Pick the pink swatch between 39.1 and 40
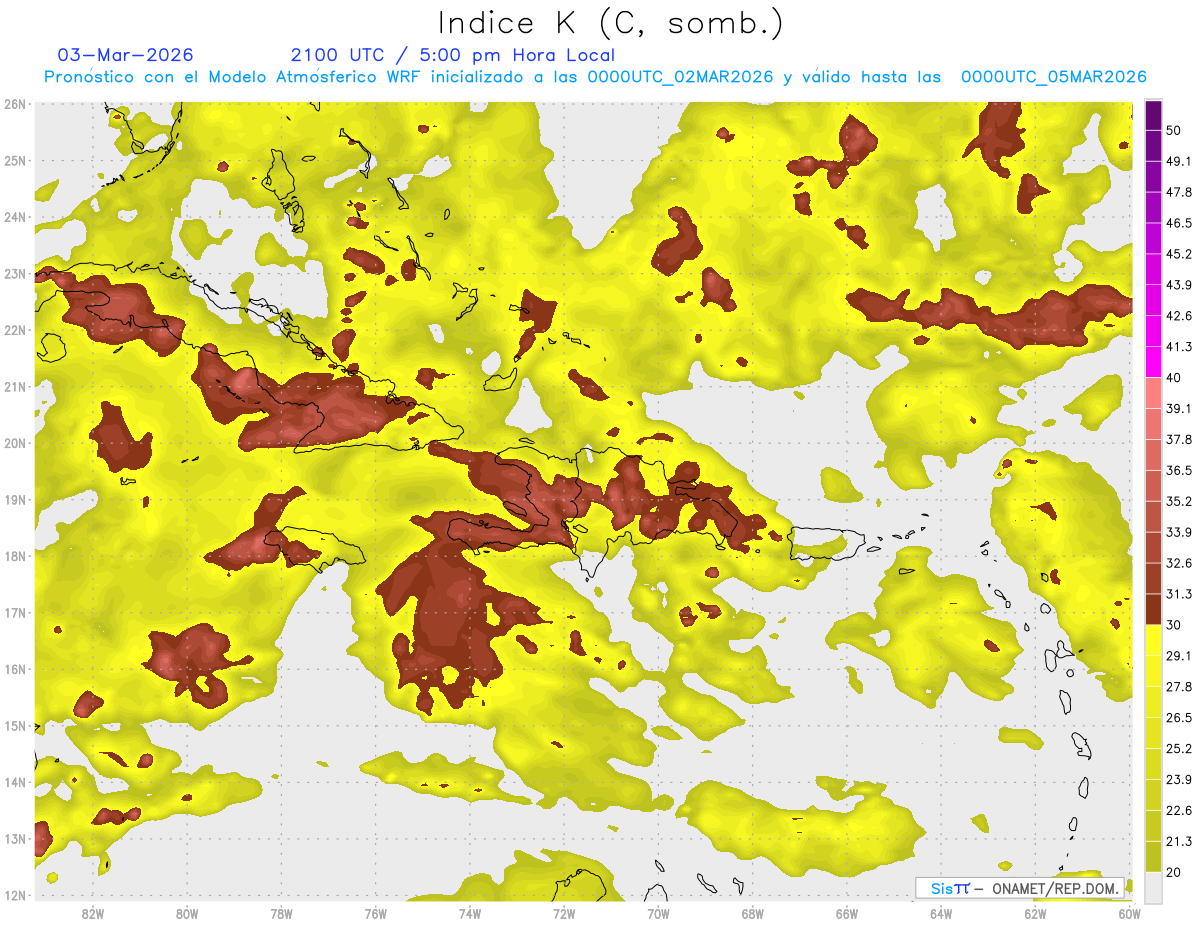Image resolution: width=1200 pixels, height=927 pixels. (1153, 393)
